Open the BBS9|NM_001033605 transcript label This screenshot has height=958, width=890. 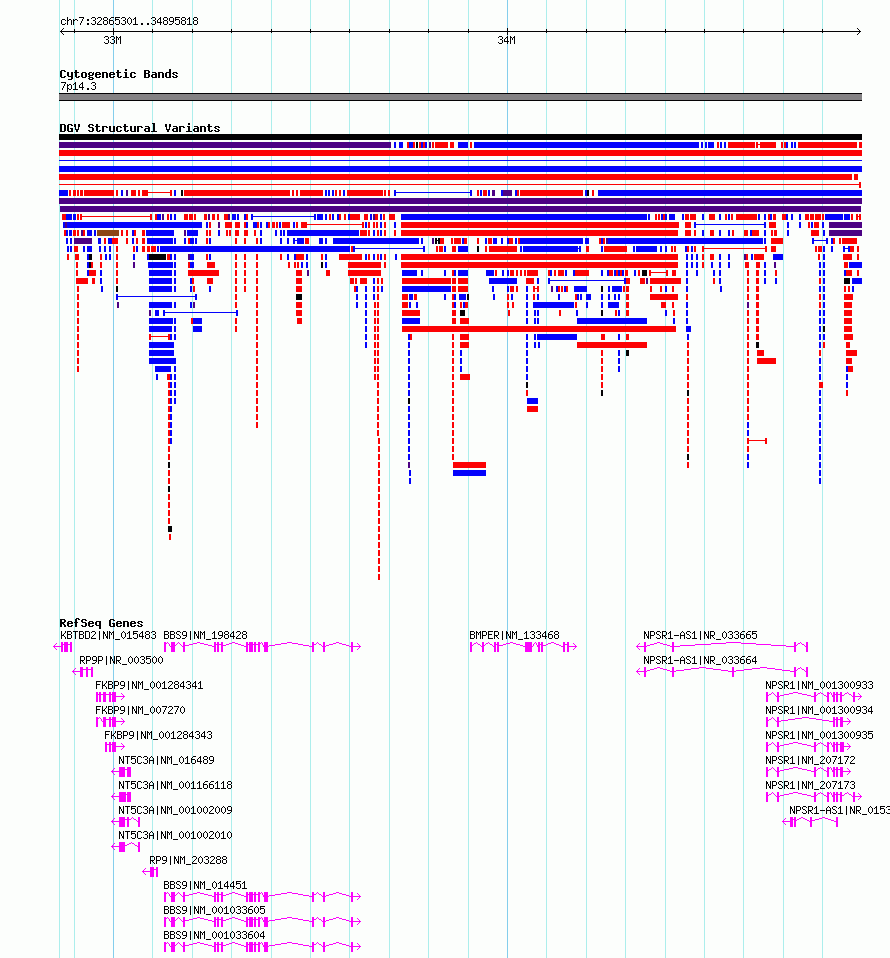click(x=214, y=910)
